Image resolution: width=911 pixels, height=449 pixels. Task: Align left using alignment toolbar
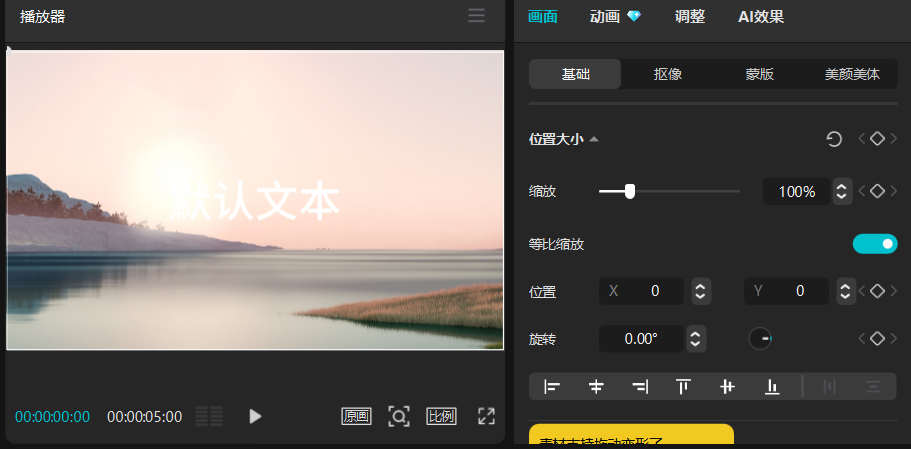click(552, 386)
